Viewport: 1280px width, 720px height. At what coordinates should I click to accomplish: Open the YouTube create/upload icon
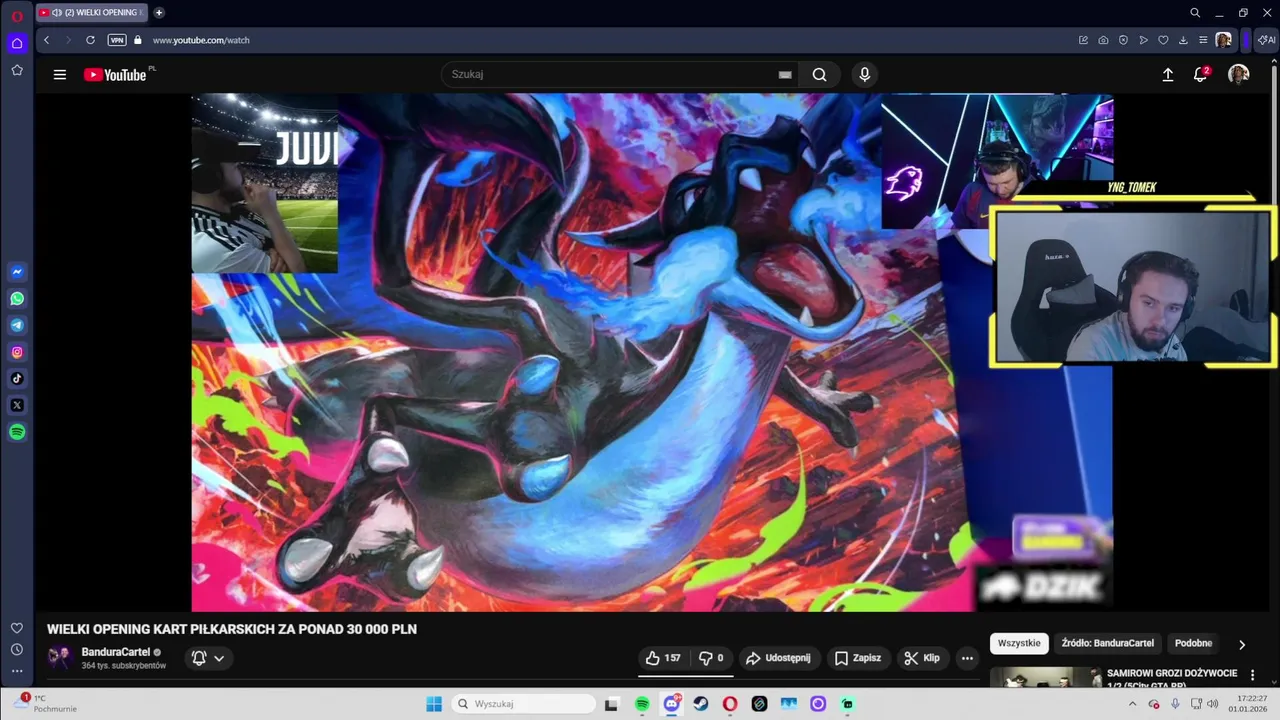(1167, 74)
